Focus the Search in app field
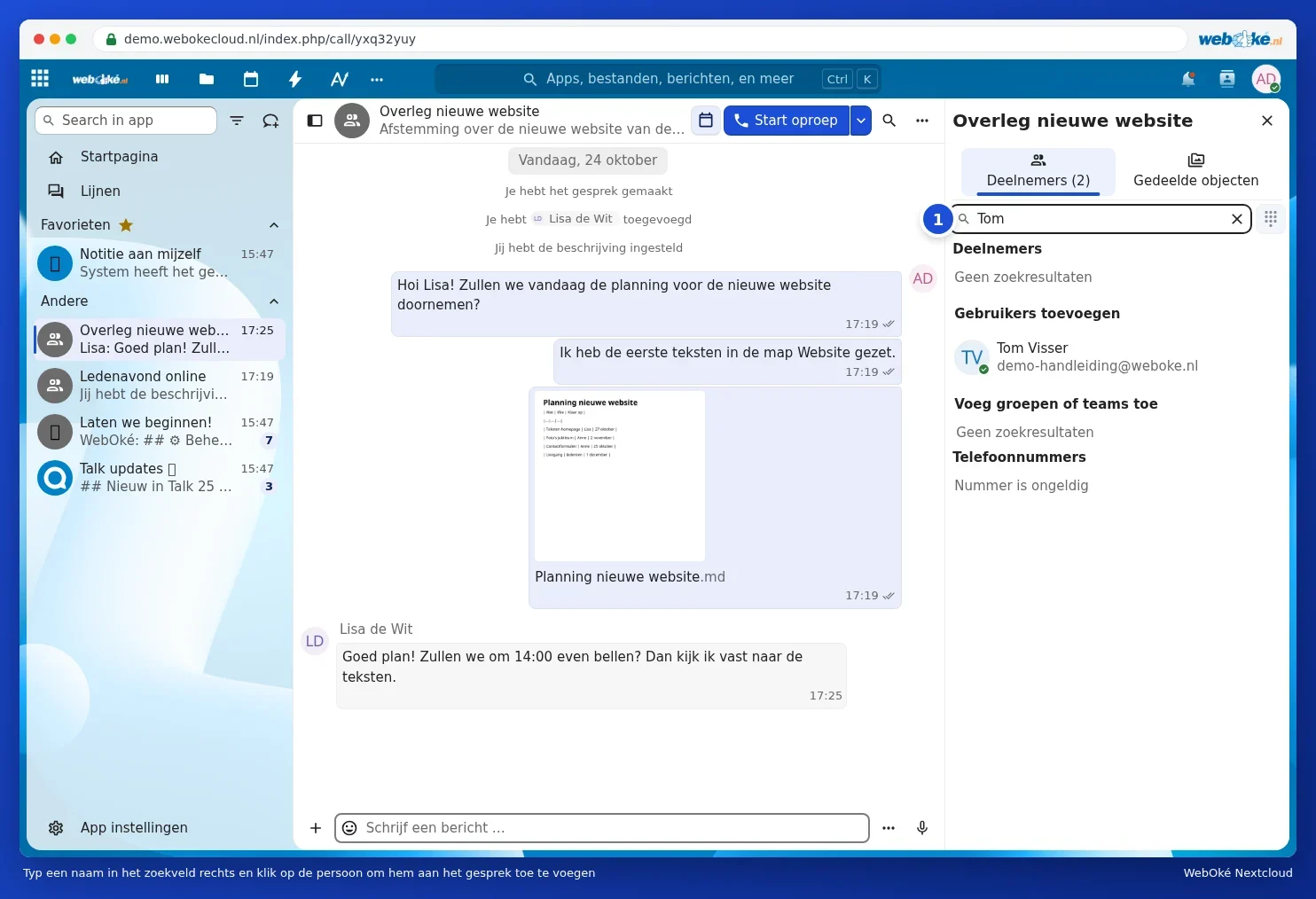This screenshot has width=1316, height=899. 126,121
